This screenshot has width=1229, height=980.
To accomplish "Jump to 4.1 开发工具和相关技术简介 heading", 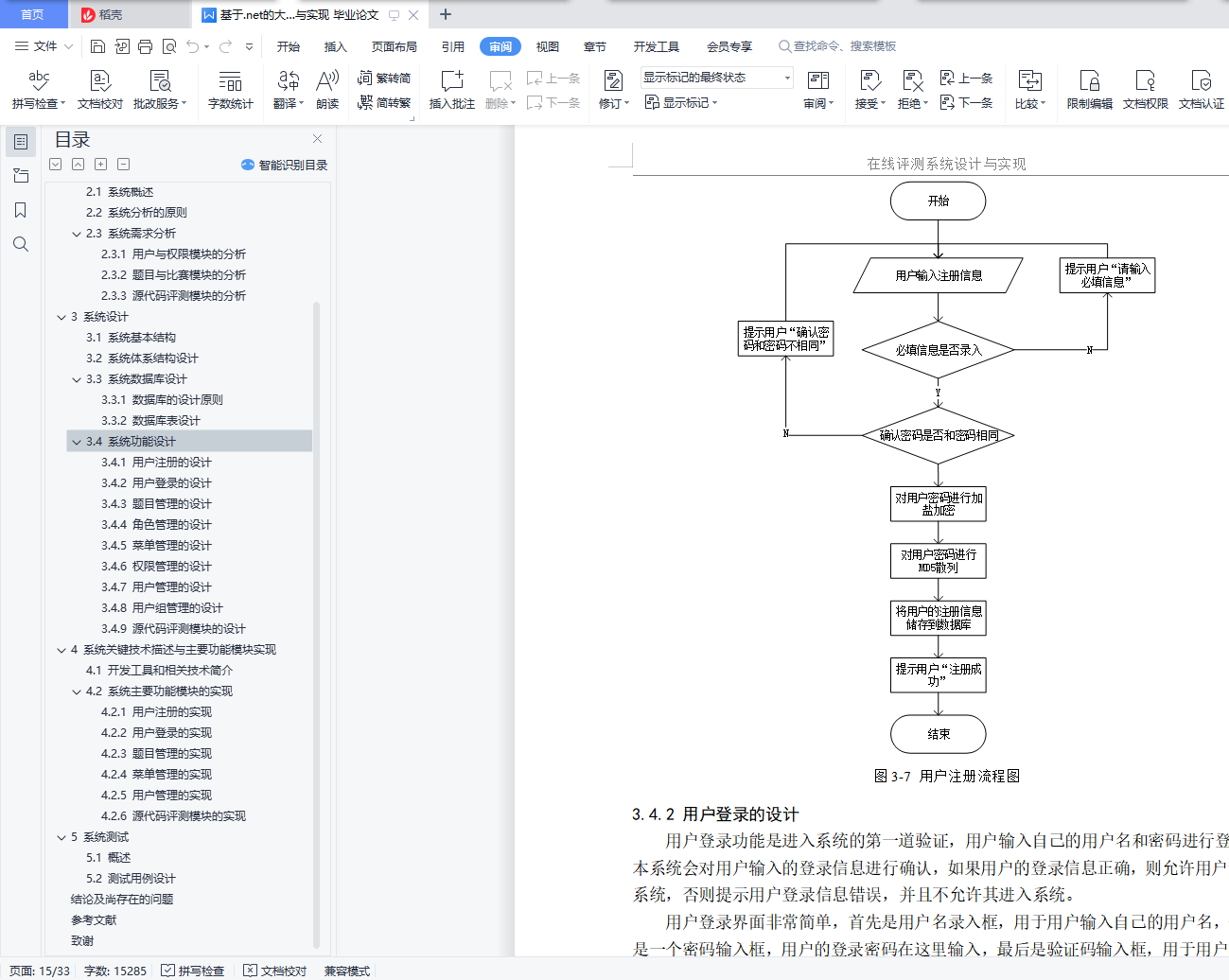I will point(159,671).
